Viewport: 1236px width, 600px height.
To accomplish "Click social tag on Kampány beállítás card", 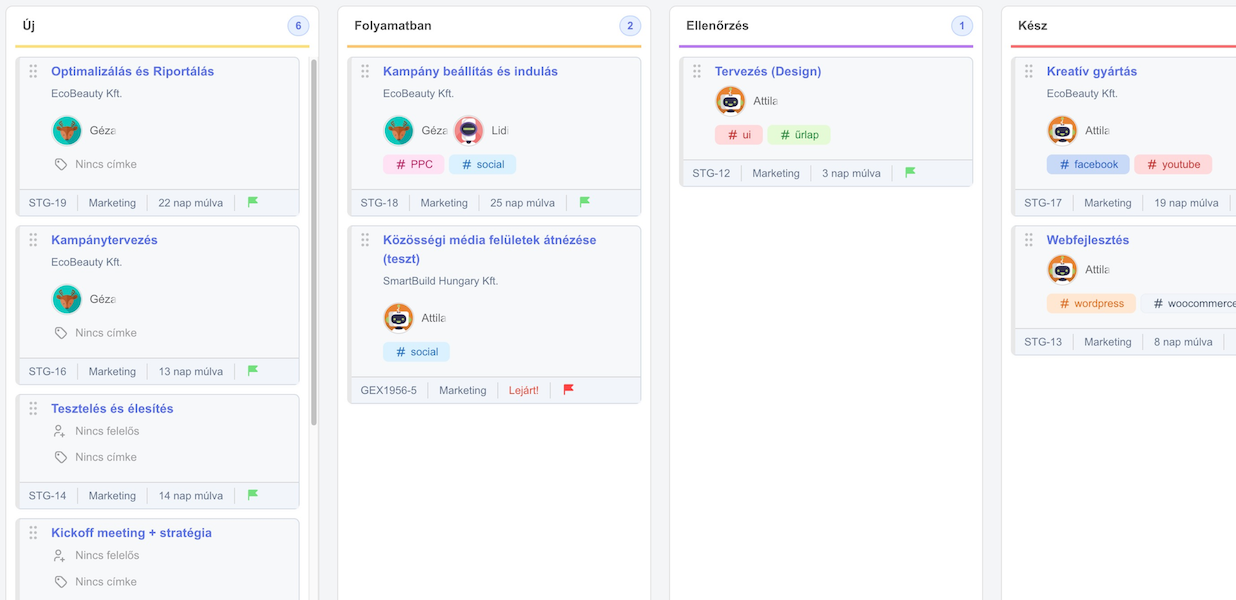I will (482, 164).
